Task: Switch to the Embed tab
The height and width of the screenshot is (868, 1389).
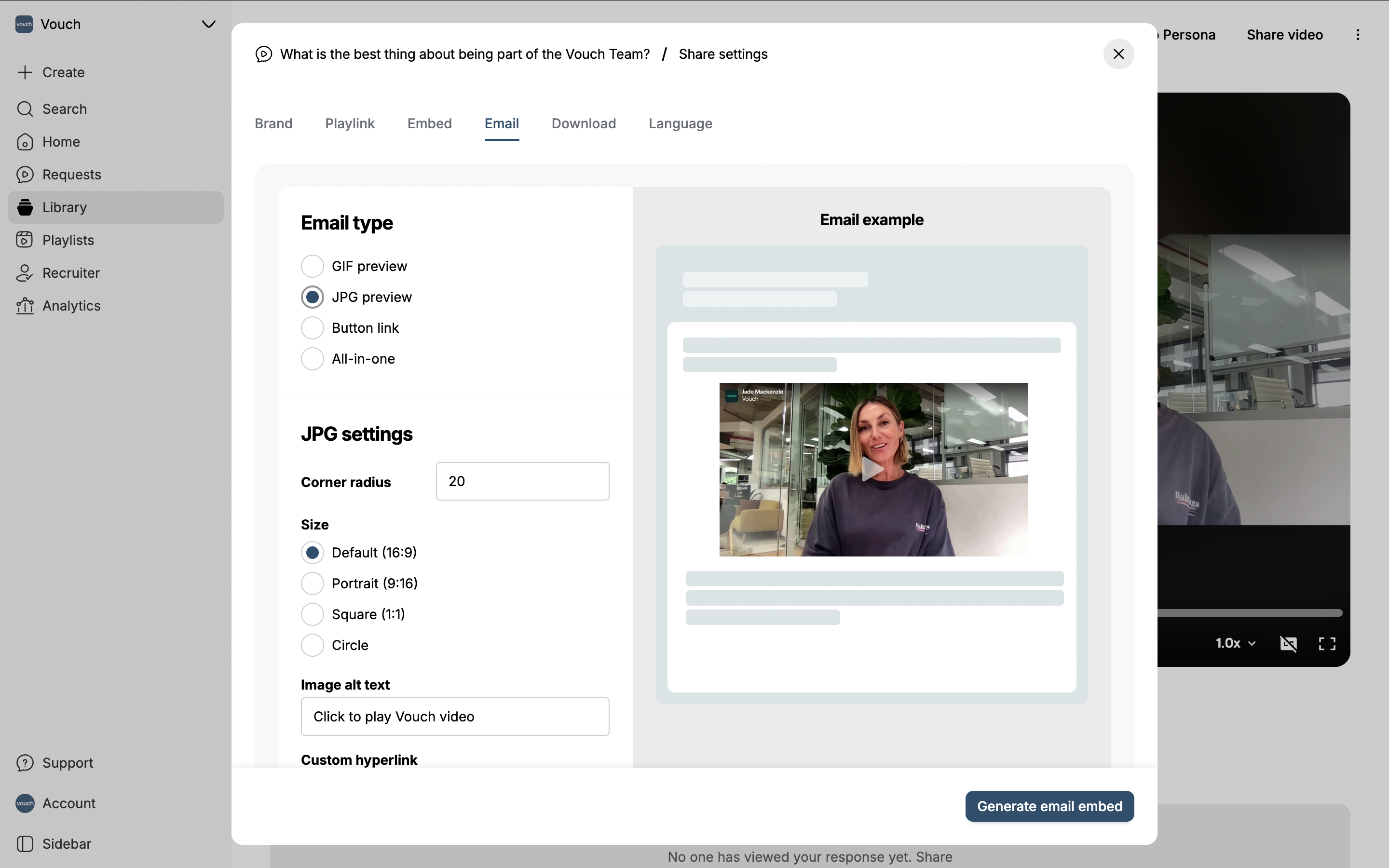Action: click(x=429, y=123)
